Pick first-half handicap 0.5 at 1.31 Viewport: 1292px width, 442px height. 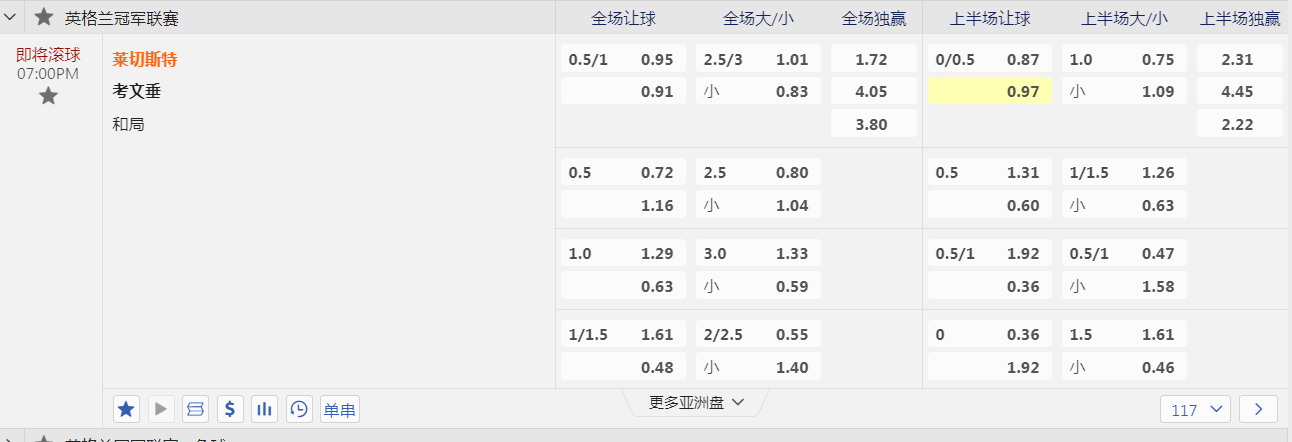tap(990, 172)
